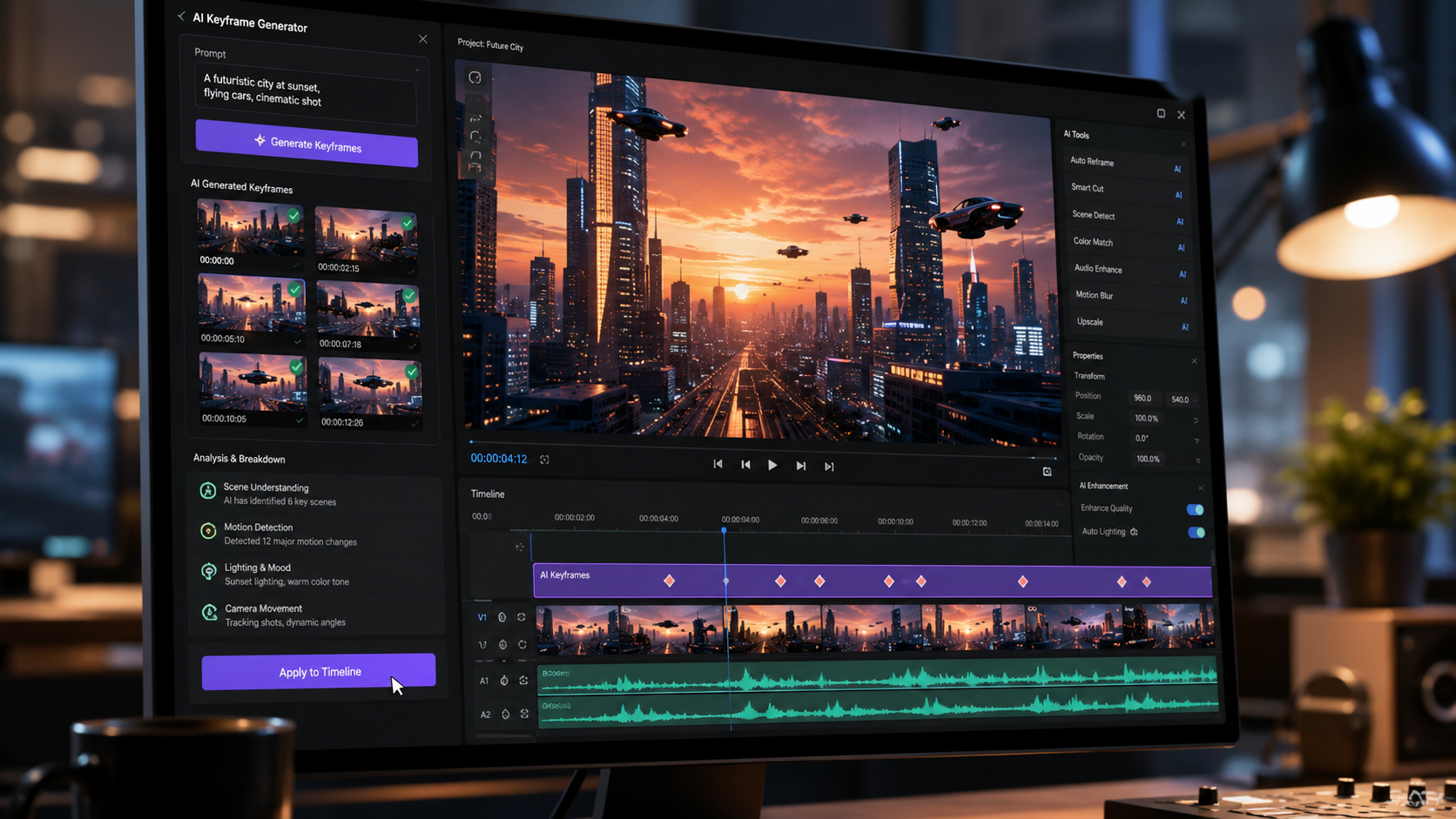Click the lock icon on track V1
Viewport: 1456px width, 819px height.
coord(502,617)
